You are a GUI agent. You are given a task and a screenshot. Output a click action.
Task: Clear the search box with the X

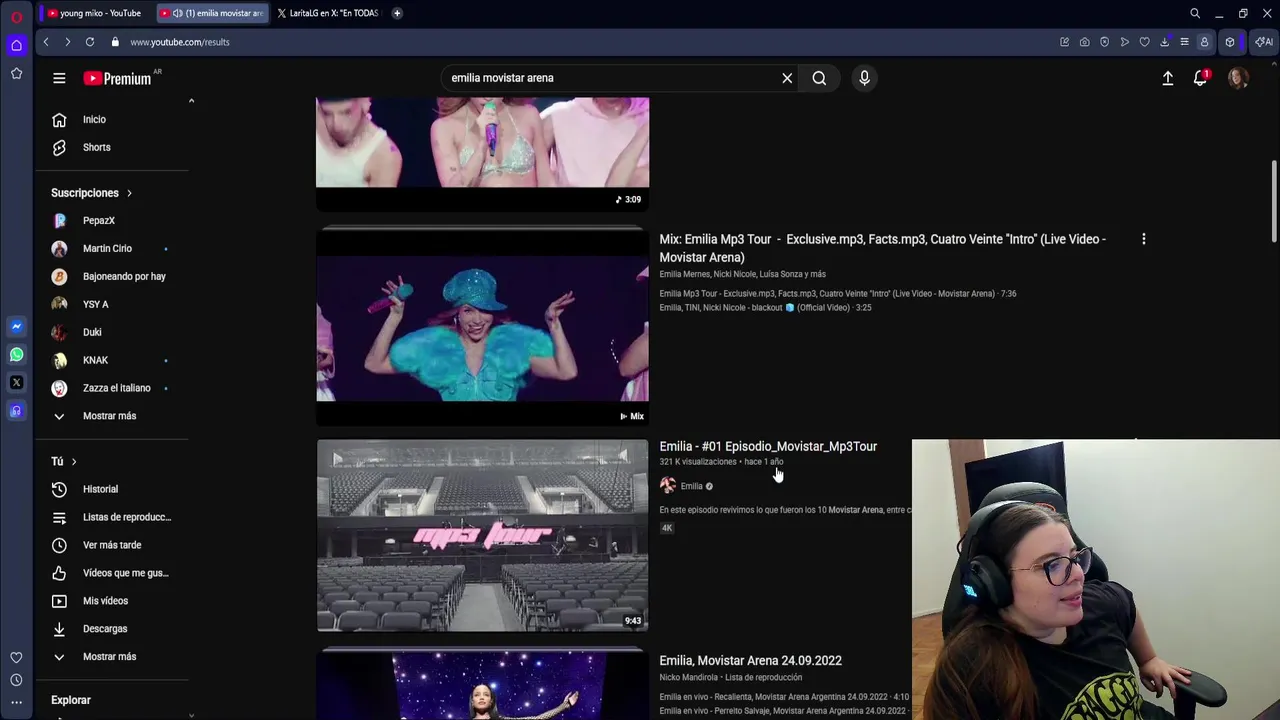[x=787, y=78]
